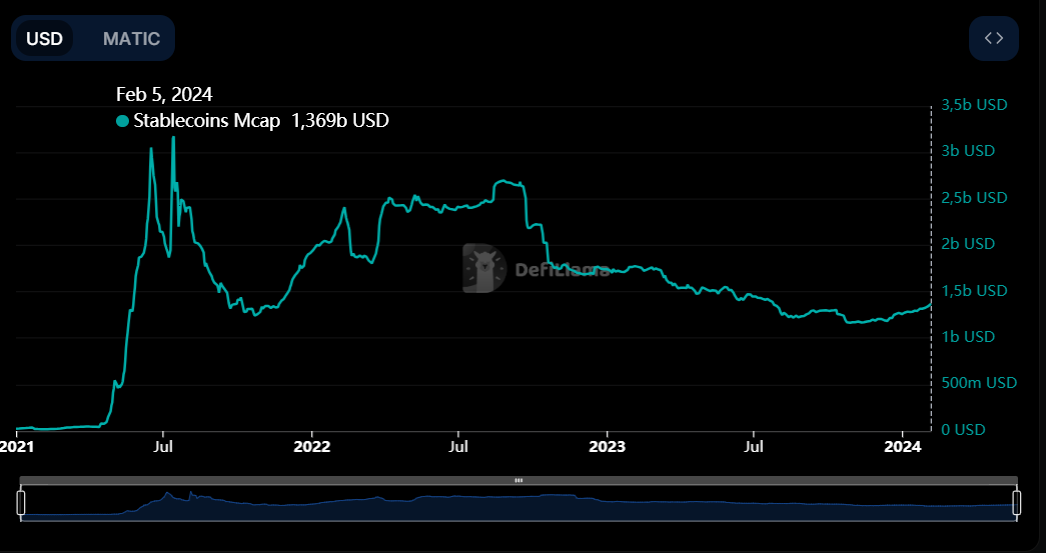Click the 500m USD y-axis label
Viewport: 1046px width, 553px height.
tap(979, 383)
